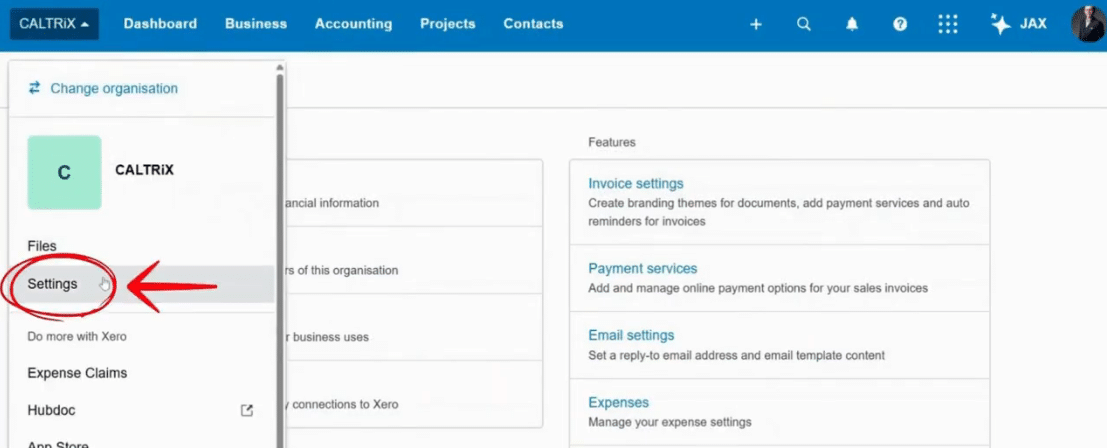Go to the Dashboard menu
Image resolution: width=1107 pixels, height=448 pixels.
[x=160, y=24]
